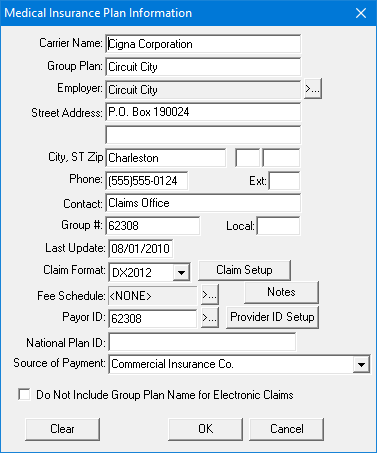377x453 pixels.
Task: Close the Medical Insurance Plan Information dialog
Action: [x=361, y=13]
